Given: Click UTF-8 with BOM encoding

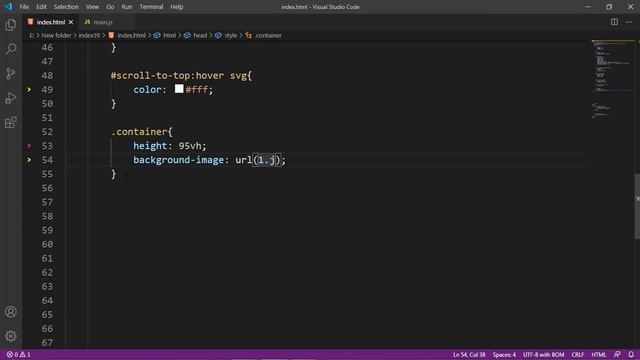Looking at the screenshot, I should [x=543, y=355].
